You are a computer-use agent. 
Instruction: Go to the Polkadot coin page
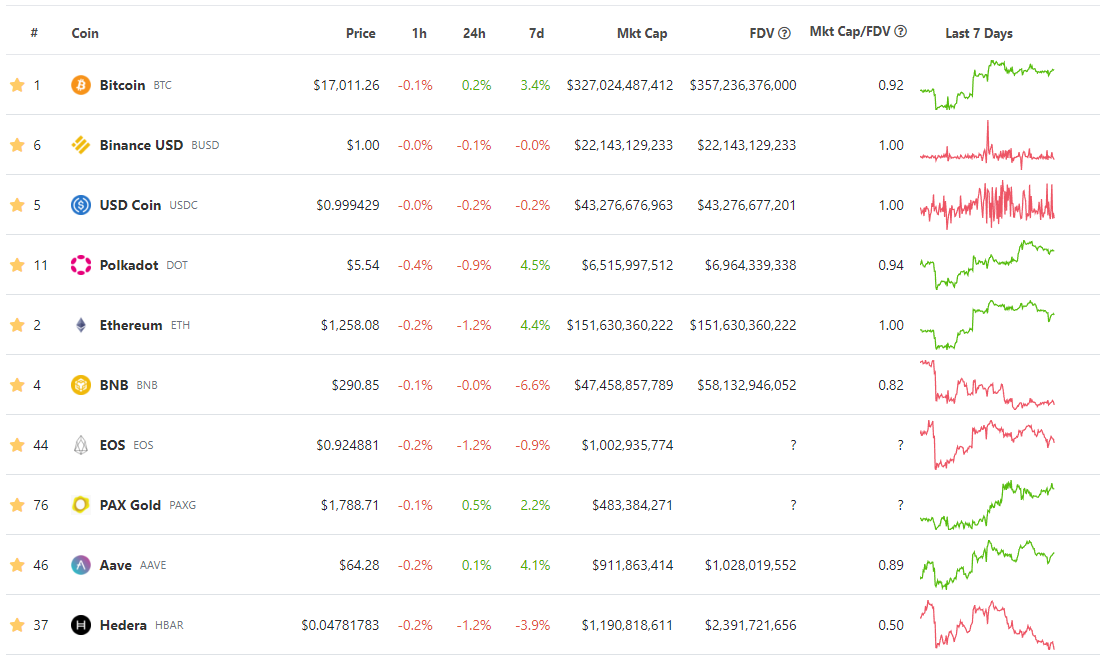click(129, 265)
